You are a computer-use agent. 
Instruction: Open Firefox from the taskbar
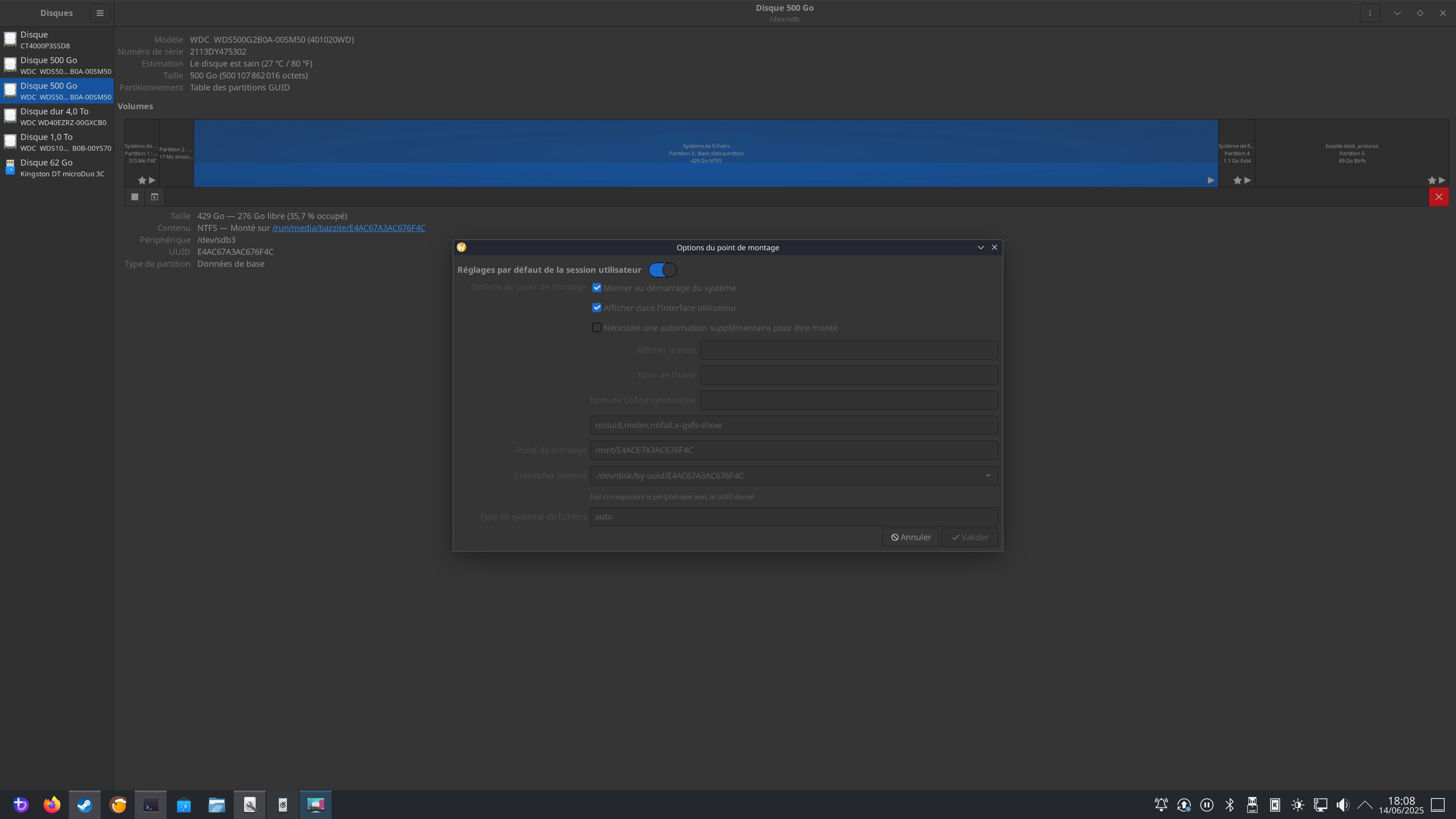[52, 804]
